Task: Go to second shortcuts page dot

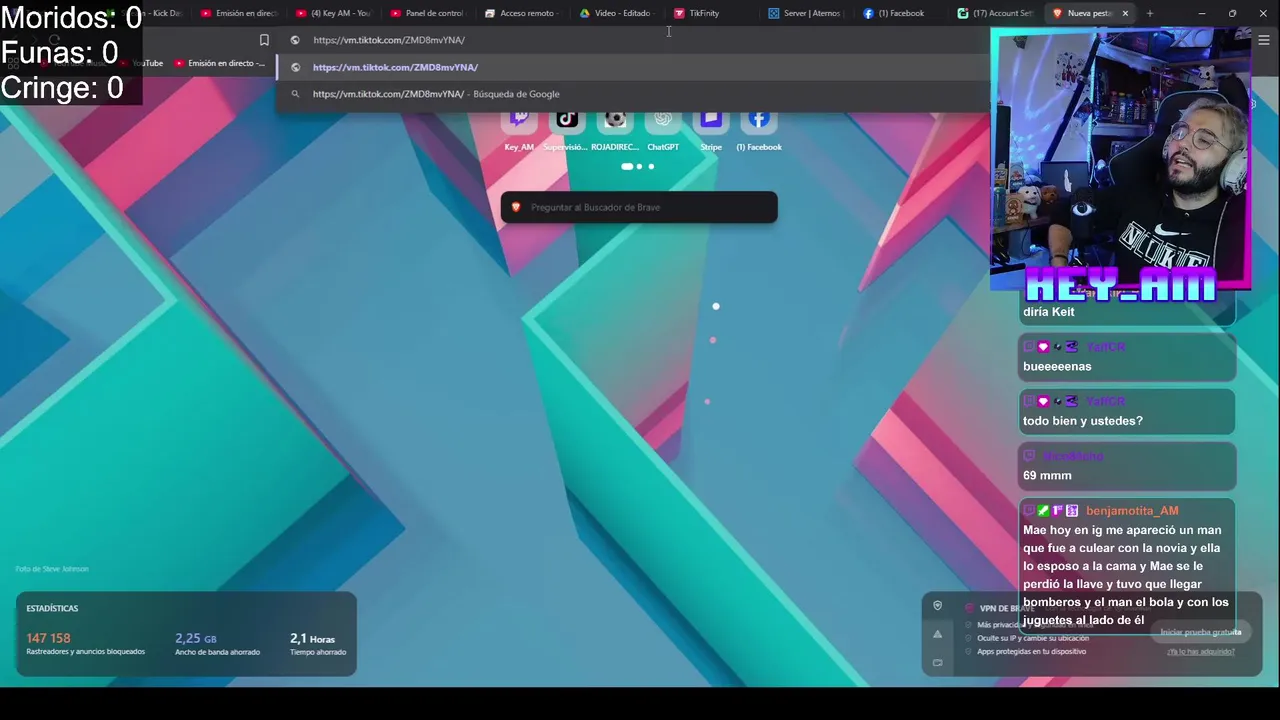Action: coord(640,166)
